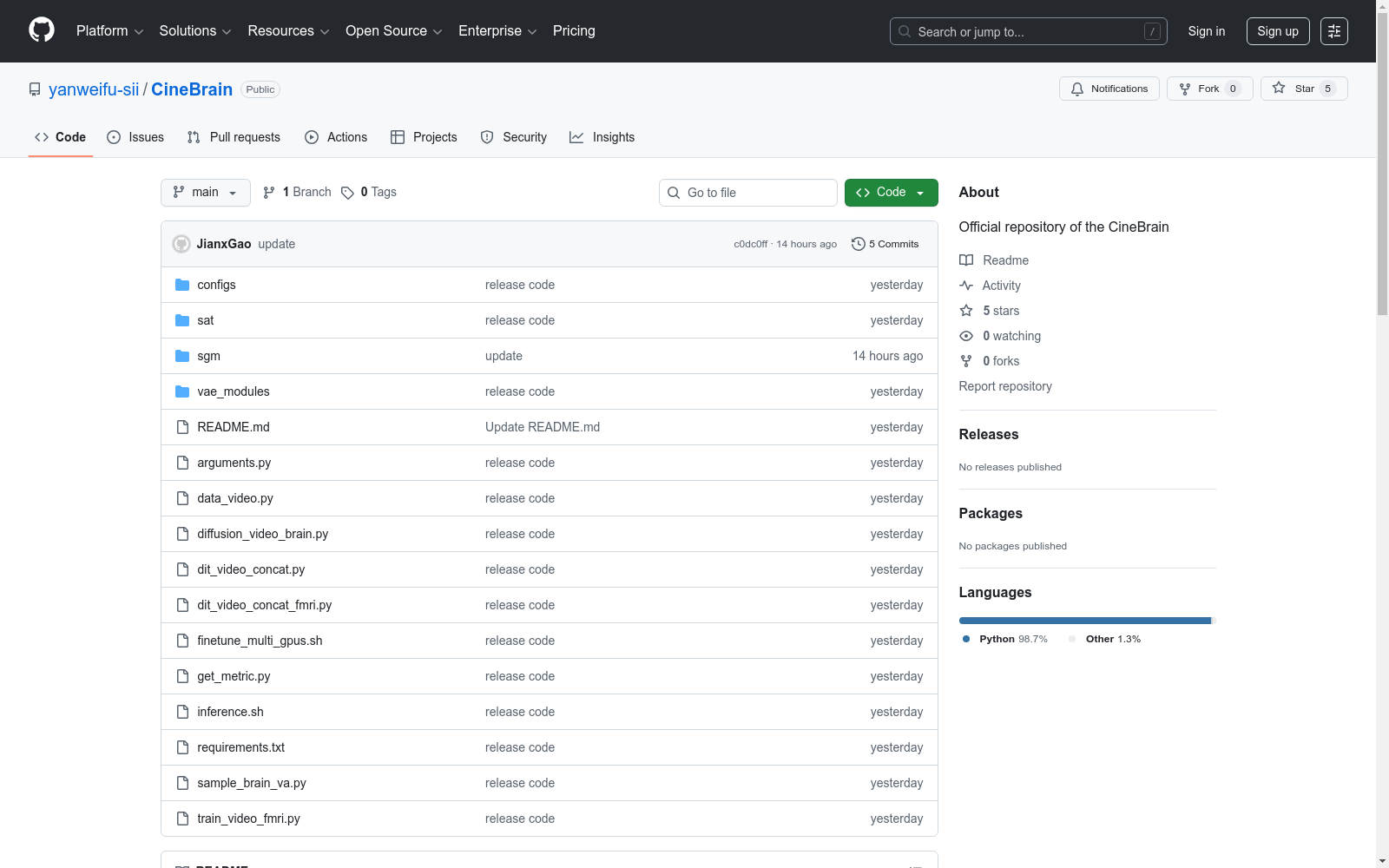Open the get_metric.py file

point(234,676)
